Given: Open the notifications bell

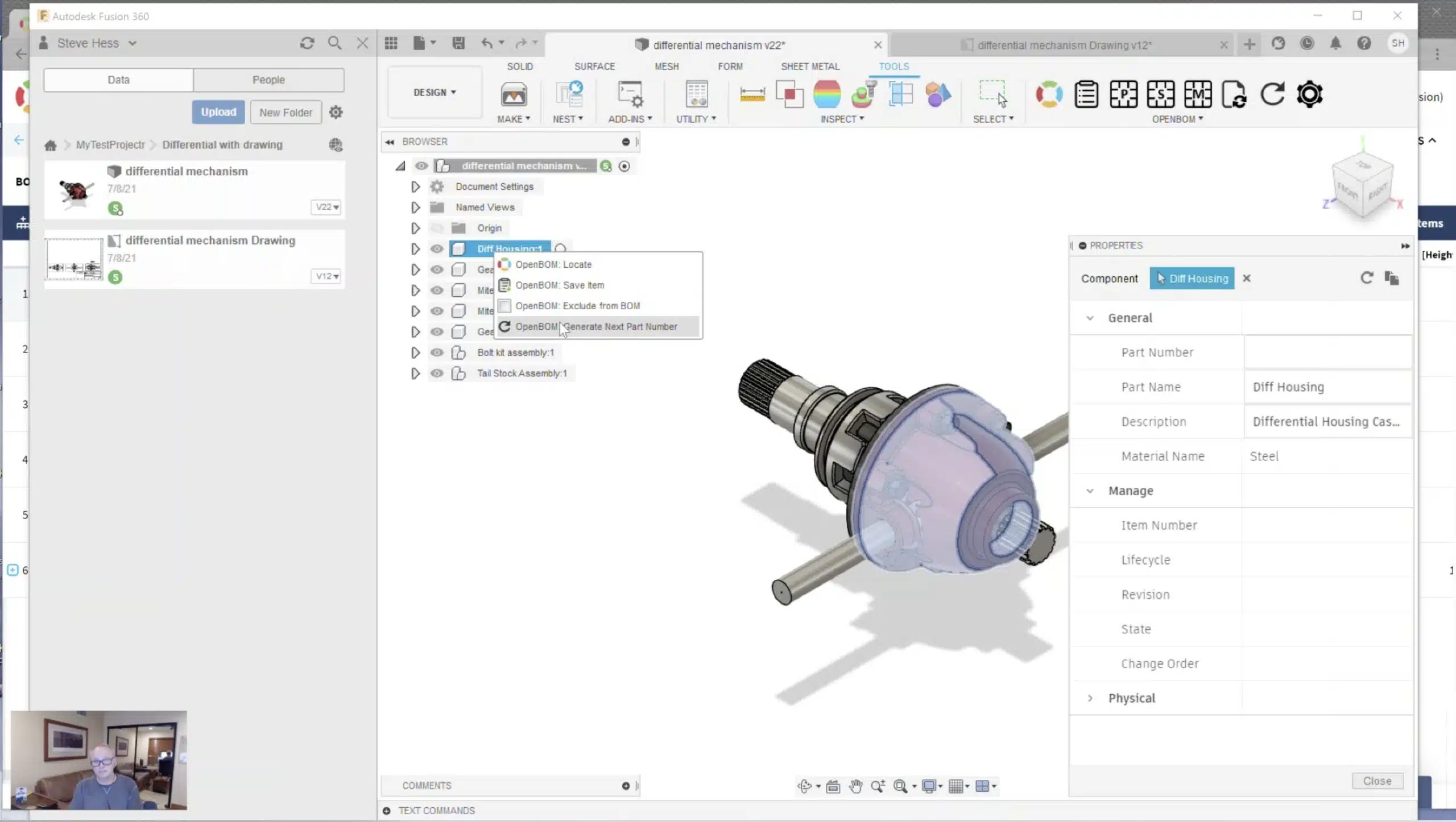Looking at the screenshot, I should coord(1335,43).
